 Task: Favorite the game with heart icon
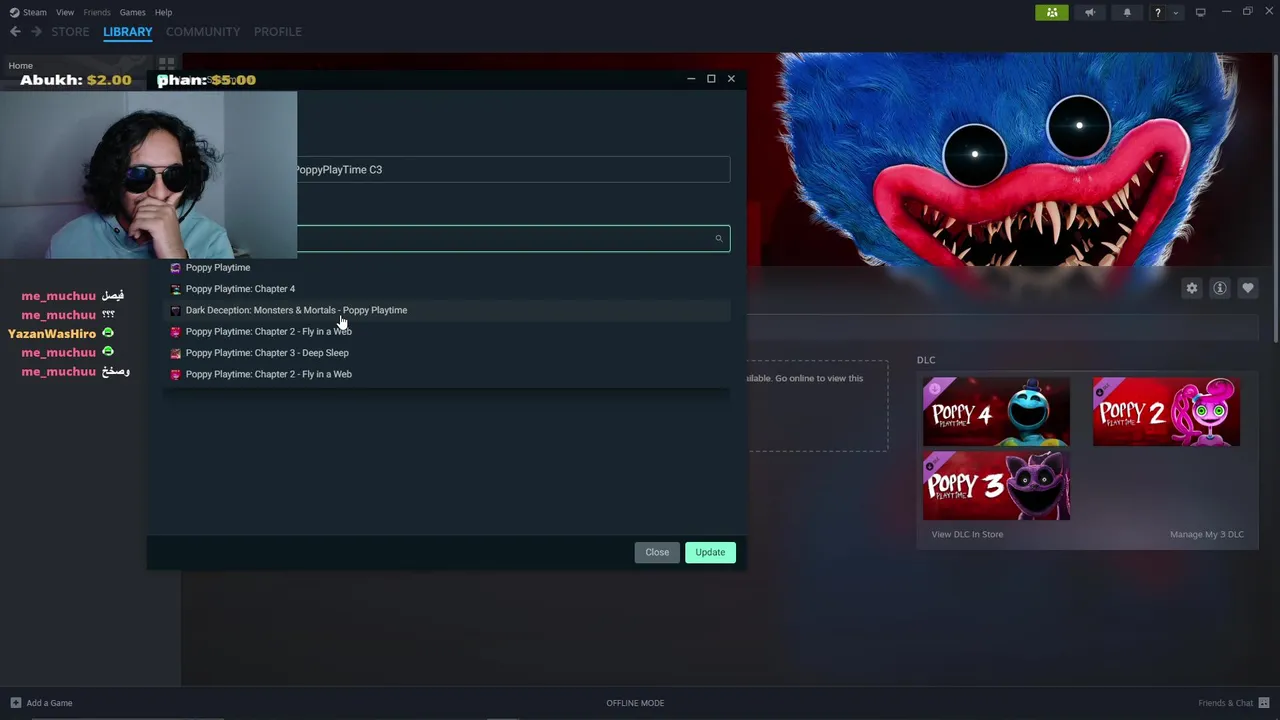point(1248,288)
